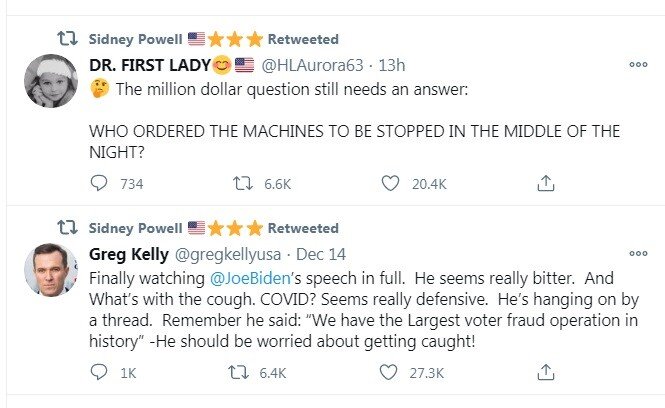Reply to the DR. FIRST LADY tweet
The width and height of the screenshot is (665, 408).
(99, 184)
